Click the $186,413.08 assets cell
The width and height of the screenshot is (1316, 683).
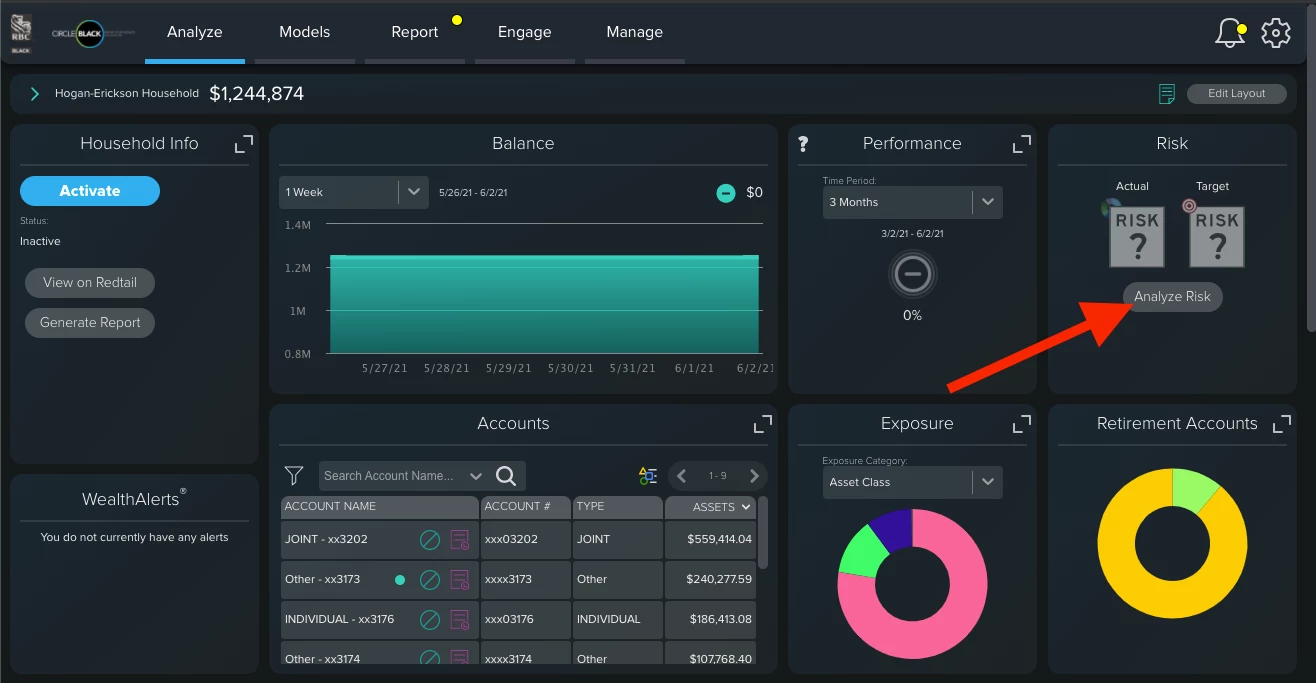[x=711, y=620]
